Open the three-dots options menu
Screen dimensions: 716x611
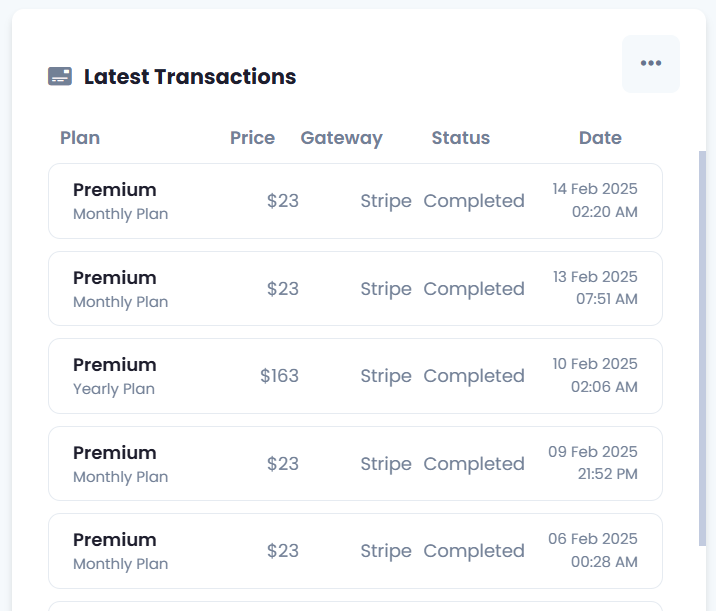click(651, 64)
